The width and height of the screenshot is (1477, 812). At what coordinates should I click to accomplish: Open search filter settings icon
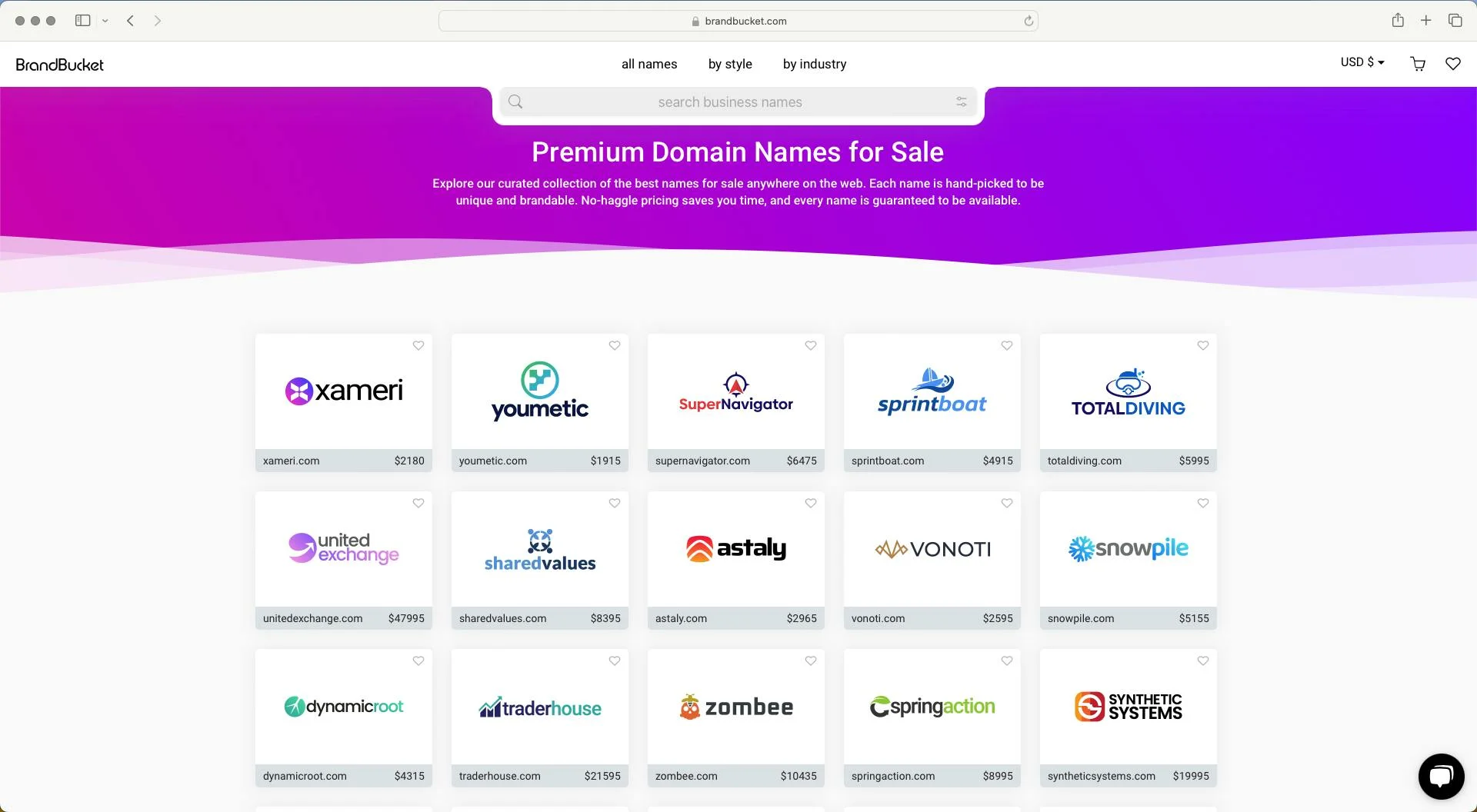(x=961, y=101)
